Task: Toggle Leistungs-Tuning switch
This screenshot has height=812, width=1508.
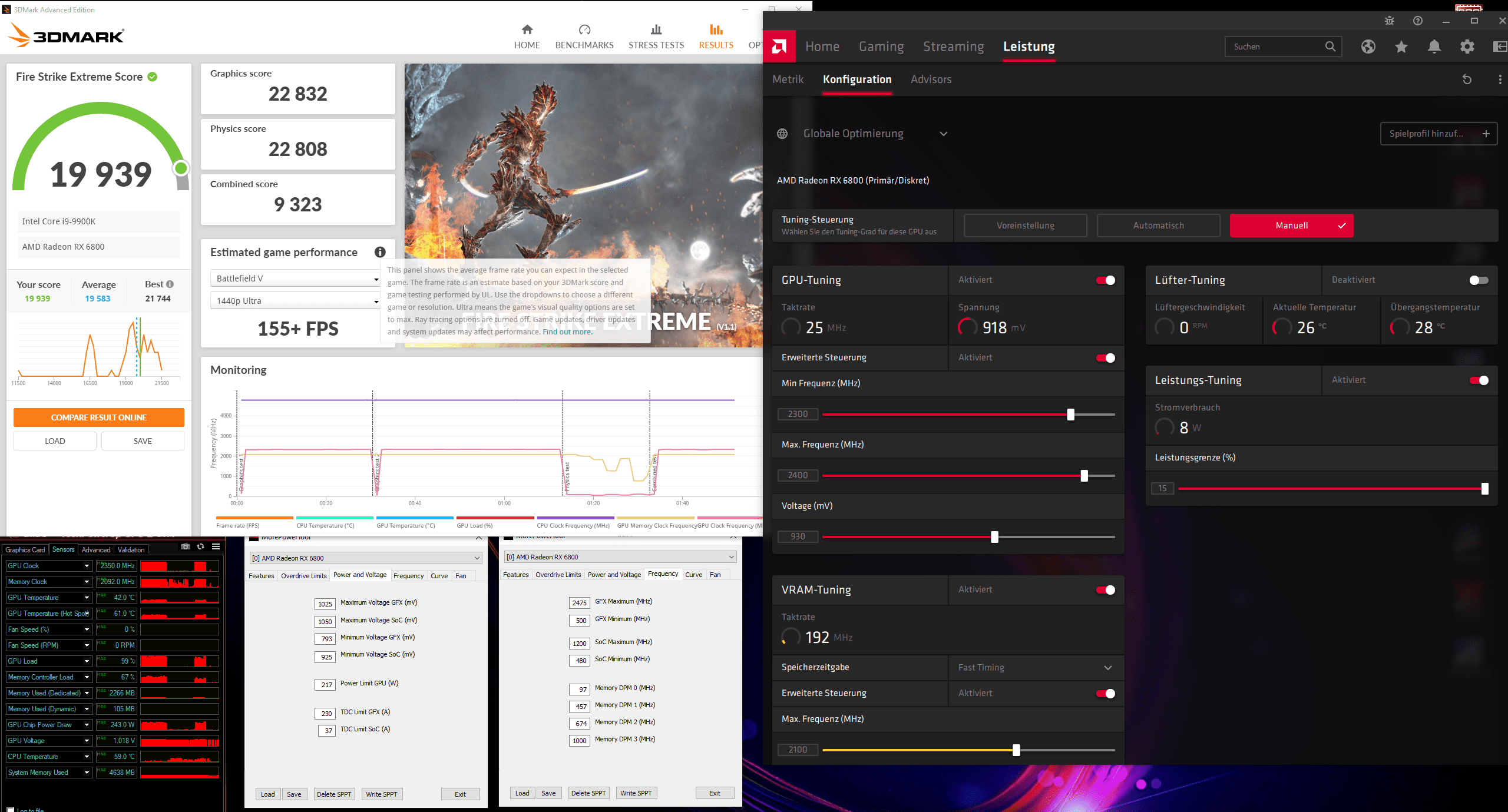Action: pyautogui.click(x=1479, y=380)
